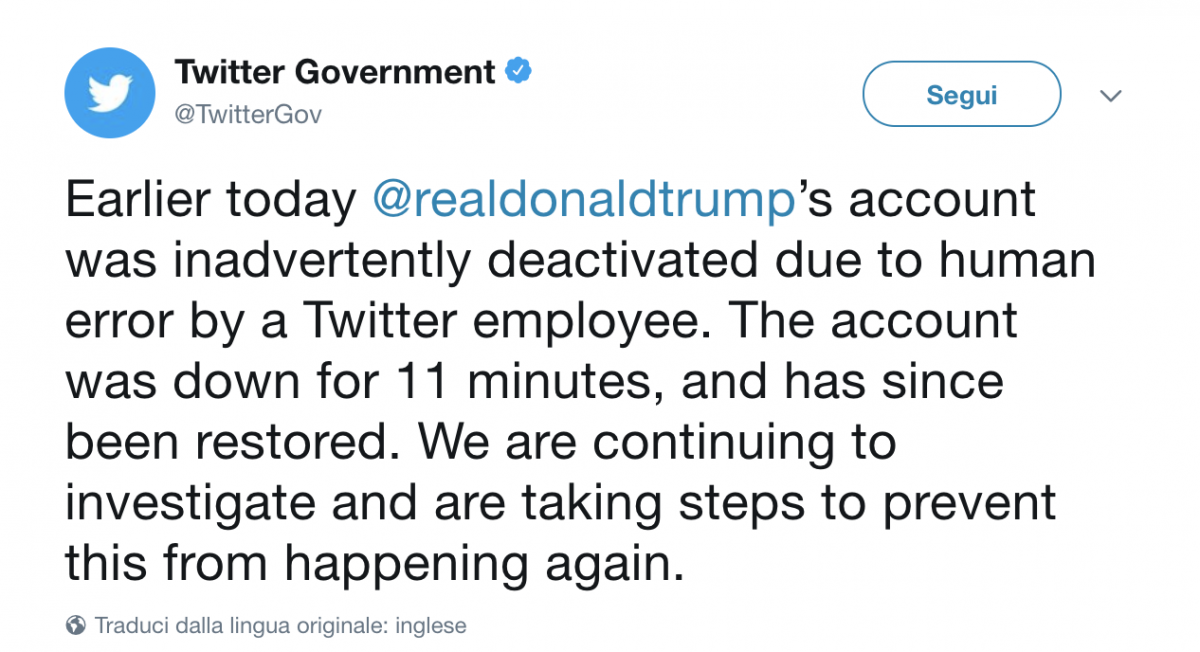Expand the tweet options chevron menu
The width and height of the screenshot is (1200, 652).
click(x=1111, y=96)
